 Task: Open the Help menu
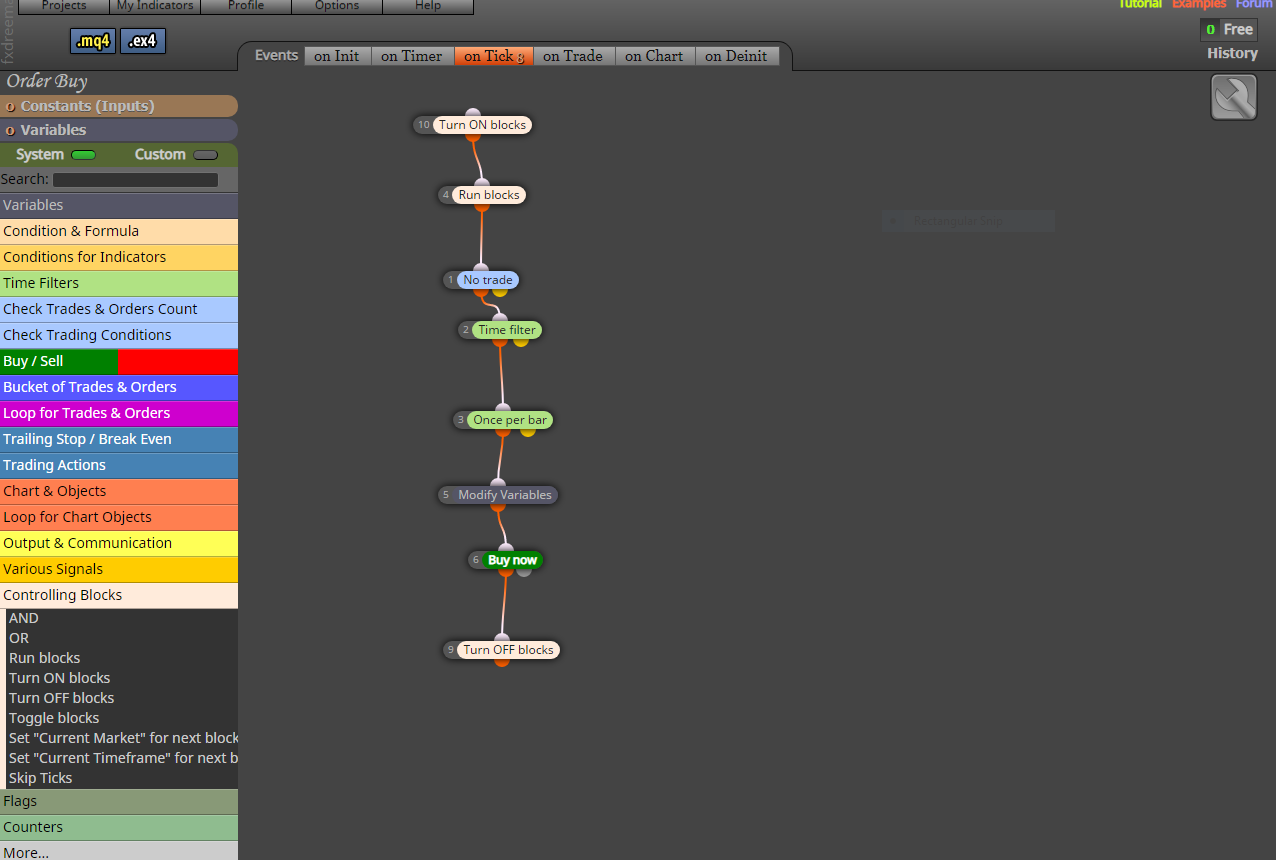[x=428, y=6]
